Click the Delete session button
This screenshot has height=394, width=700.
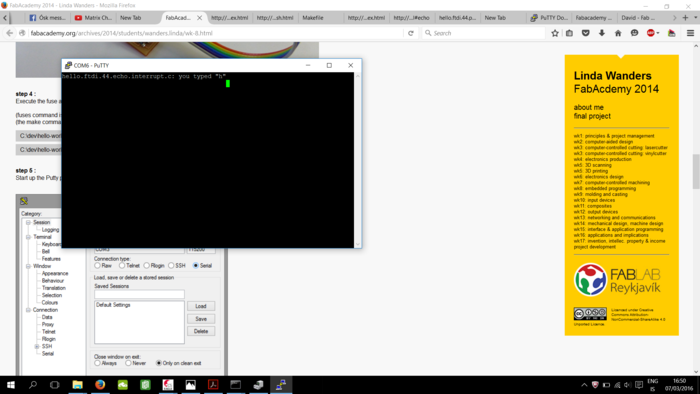pyautogui.click(x=201, y=331)
